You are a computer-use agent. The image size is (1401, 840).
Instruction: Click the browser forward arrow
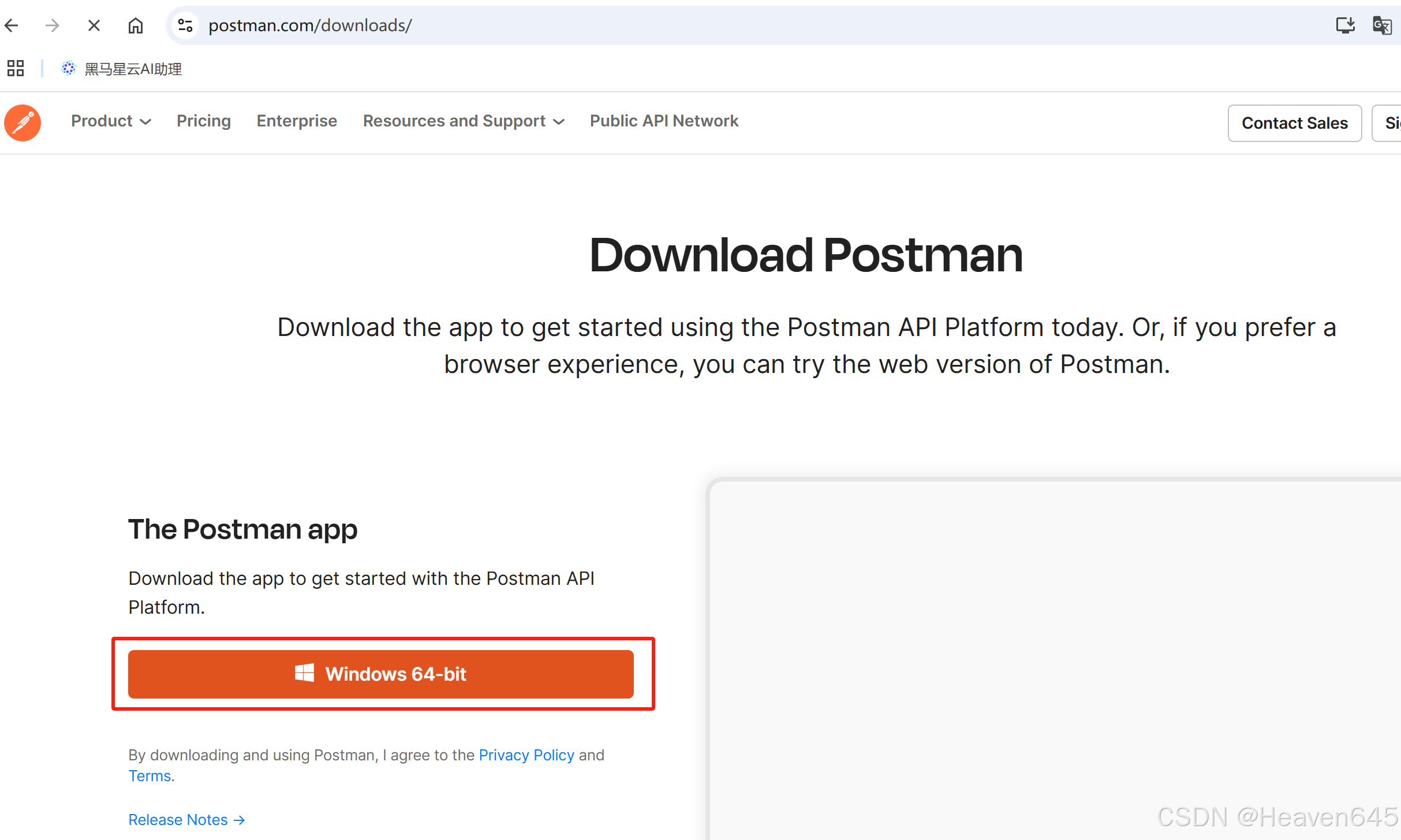(x=53, y=25)
